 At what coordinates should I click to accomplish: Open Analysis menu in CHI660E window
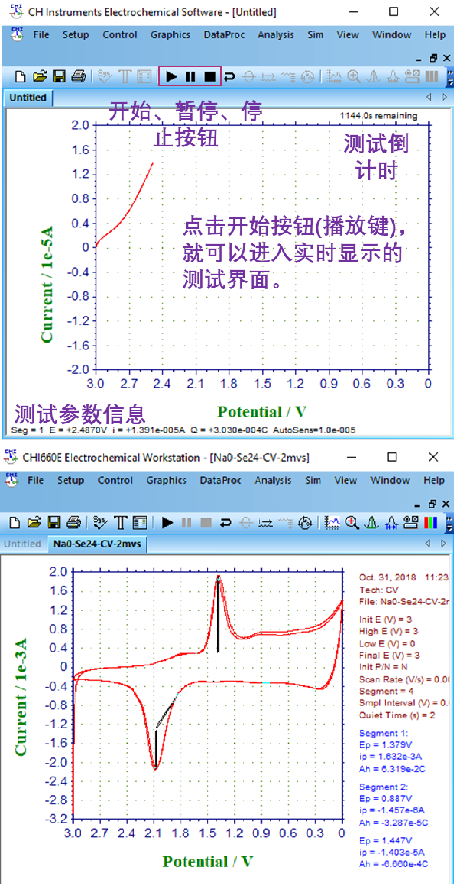[273, 480]
